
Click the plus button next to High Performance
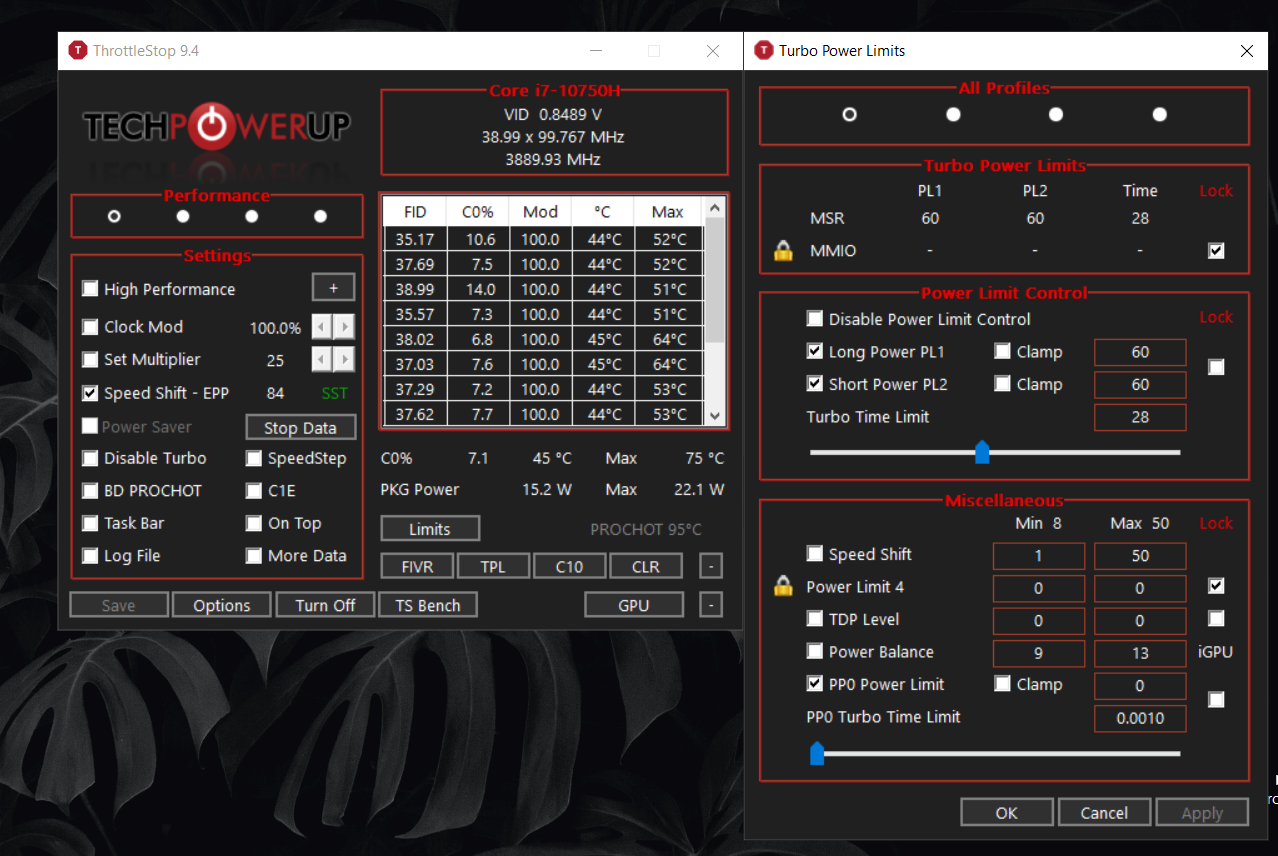coord(333,288)
